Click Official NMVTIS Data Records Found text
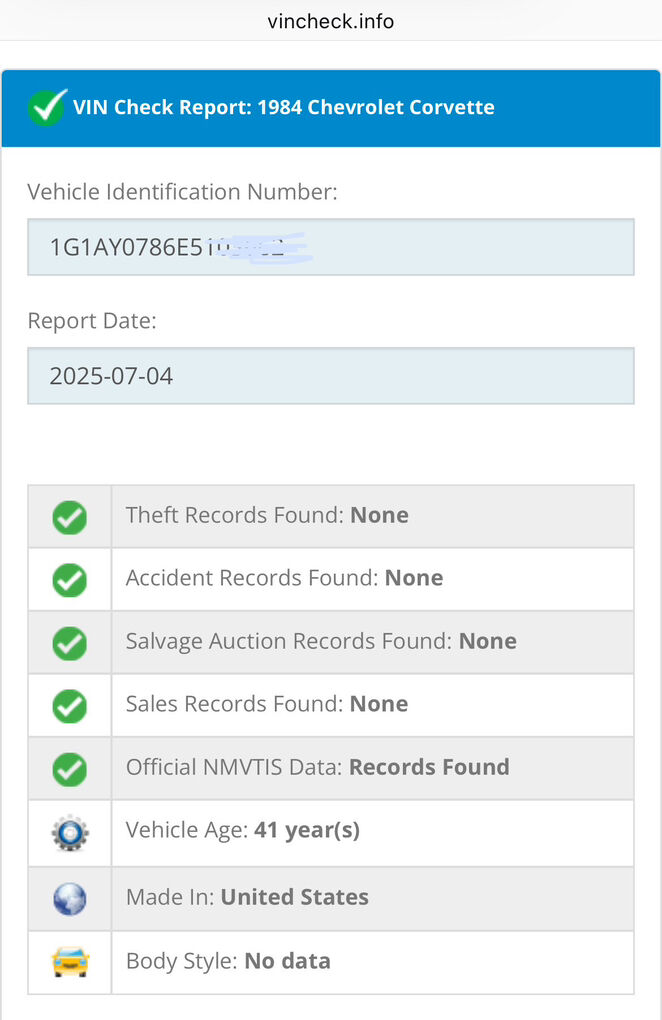Screen dimensions: 662x1020 click(317, 767)
